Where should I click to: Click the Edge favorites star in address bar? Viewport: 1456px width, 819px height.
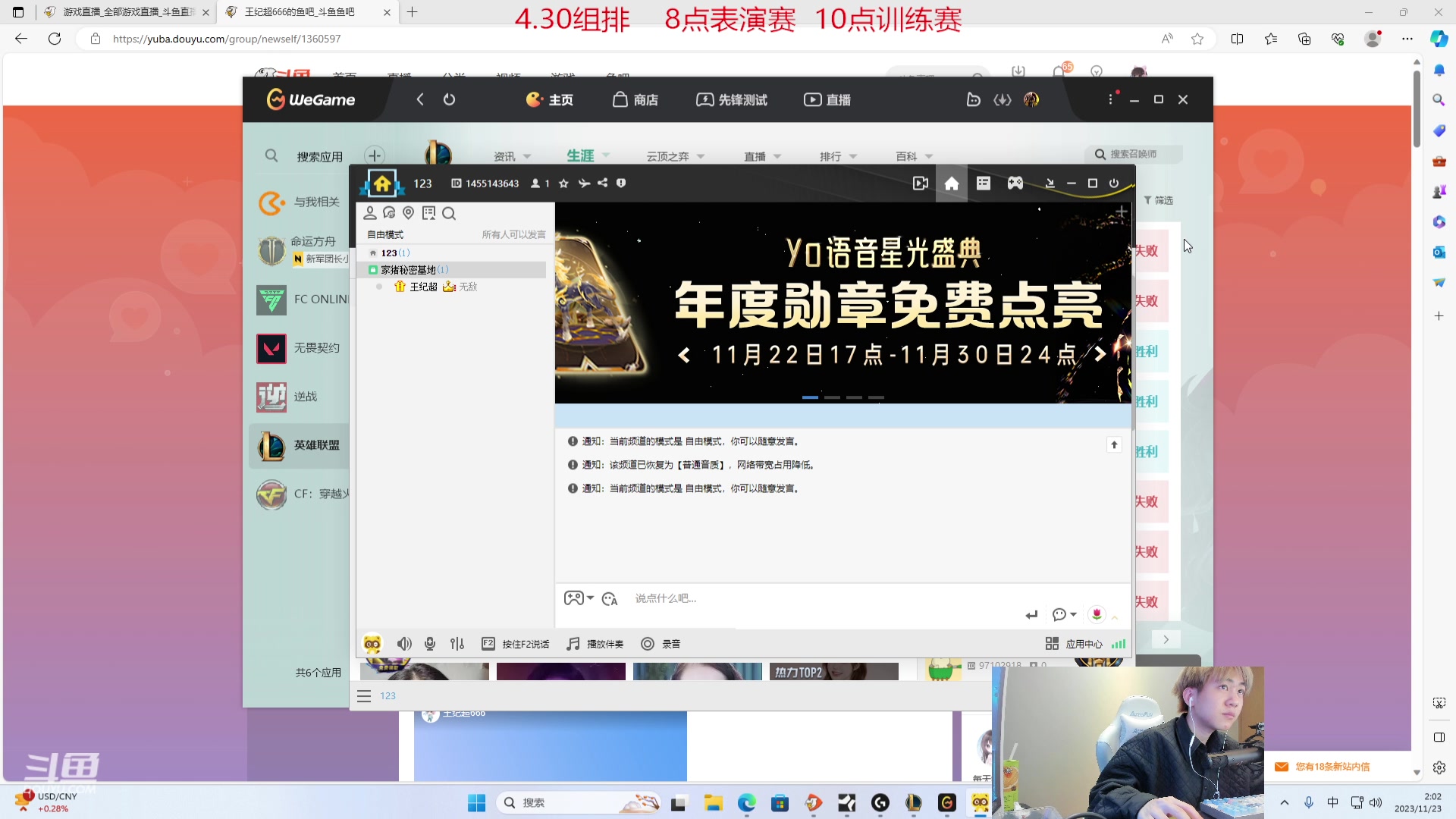[x=1197, y=39]
